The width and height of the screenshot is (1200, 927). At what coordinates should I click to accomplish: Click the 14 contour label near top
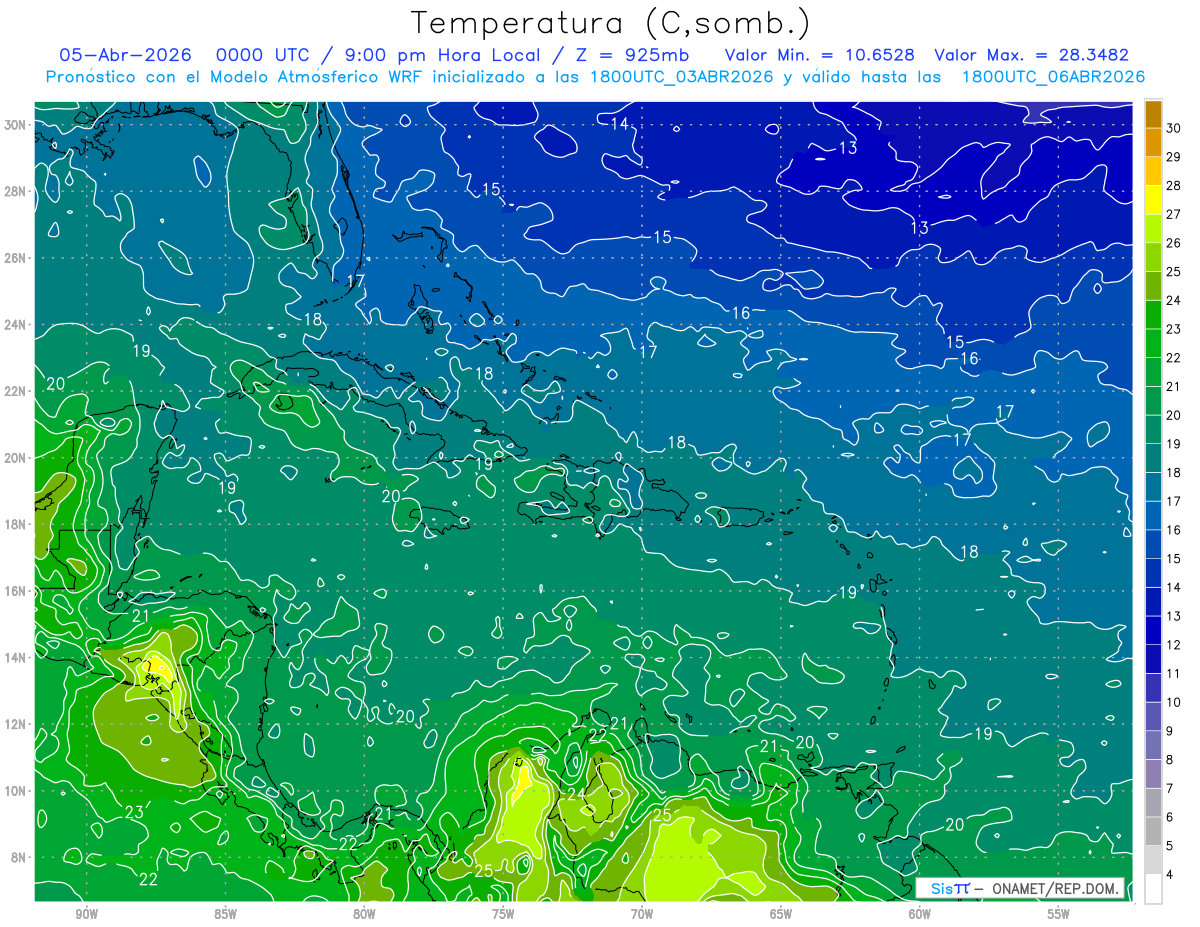[x=620, y=123]
